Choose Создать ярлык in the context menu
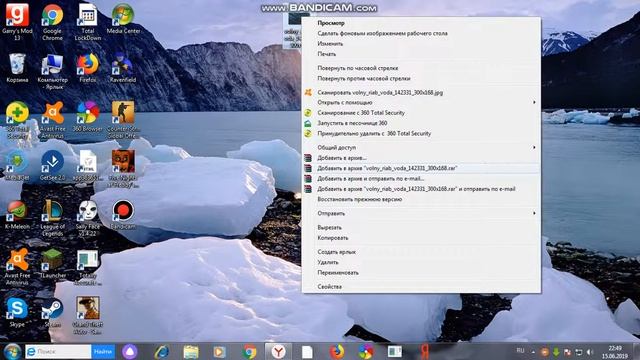This screenshot has height=360, width=640. tap(421, 252)
